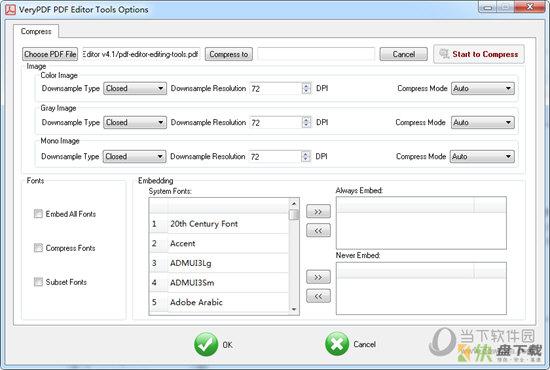Select the Compress tab
This screenshot has width=550, height=370.
pos(36,31)
